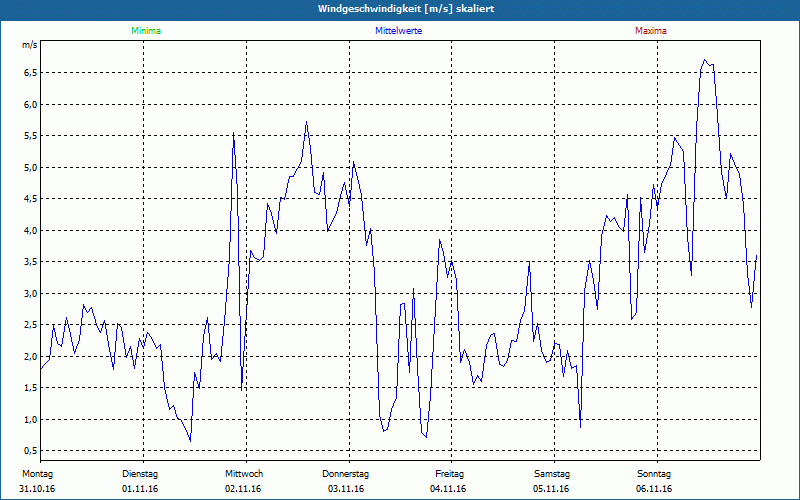
Task: Click the 6,0 y-axis value
Action: coord(31,105)
